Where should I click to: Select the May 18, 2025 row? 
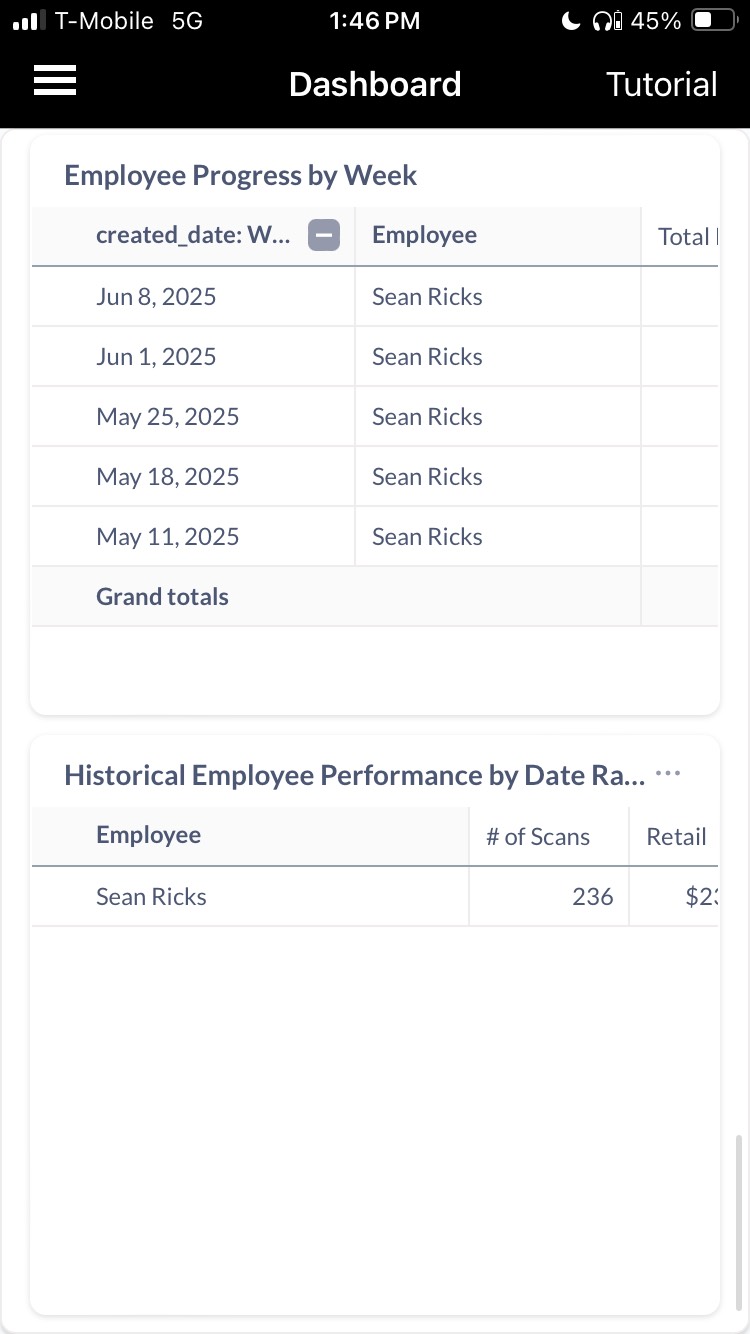[x=167, y=477]
